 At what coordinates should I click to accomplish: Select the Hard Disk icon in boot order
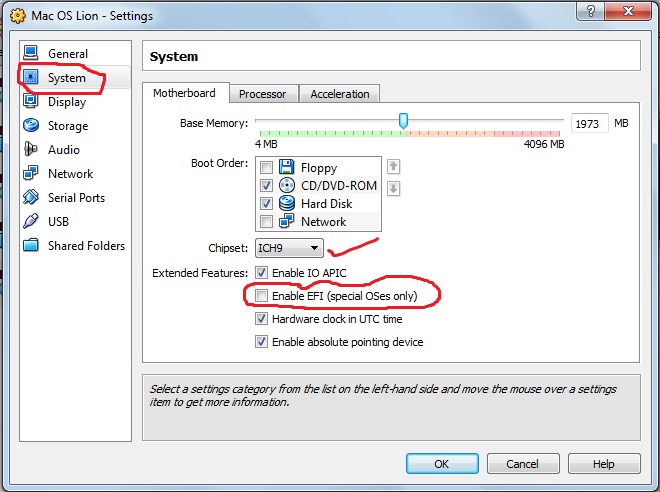tap(287, 203)
